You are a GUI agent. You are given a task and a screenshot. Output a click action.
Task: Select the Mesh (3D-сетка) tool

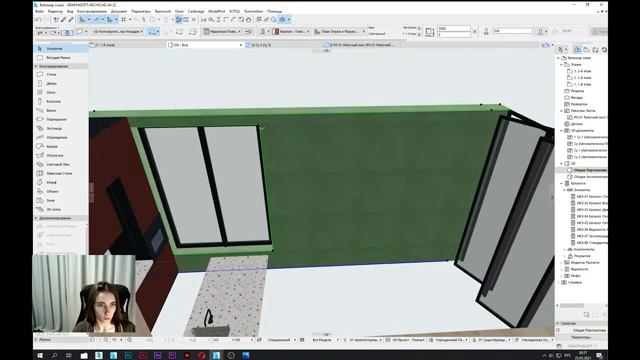coord(60,209)
